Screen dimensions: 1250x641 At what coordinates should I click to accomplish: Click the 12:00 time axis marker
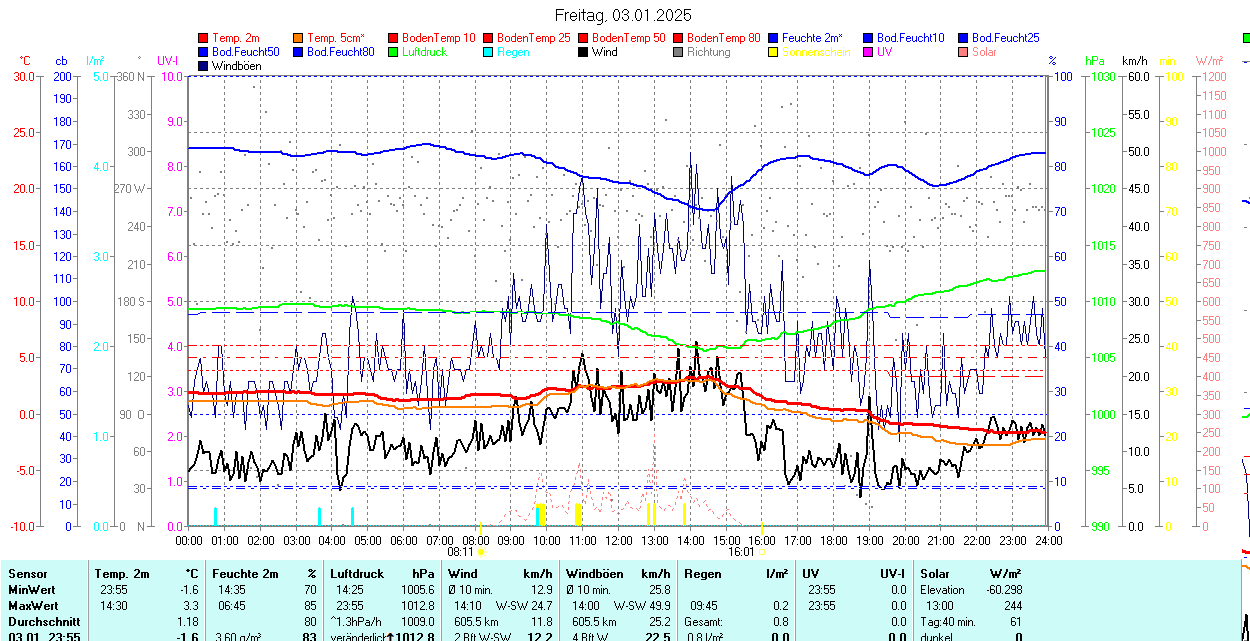619,540
